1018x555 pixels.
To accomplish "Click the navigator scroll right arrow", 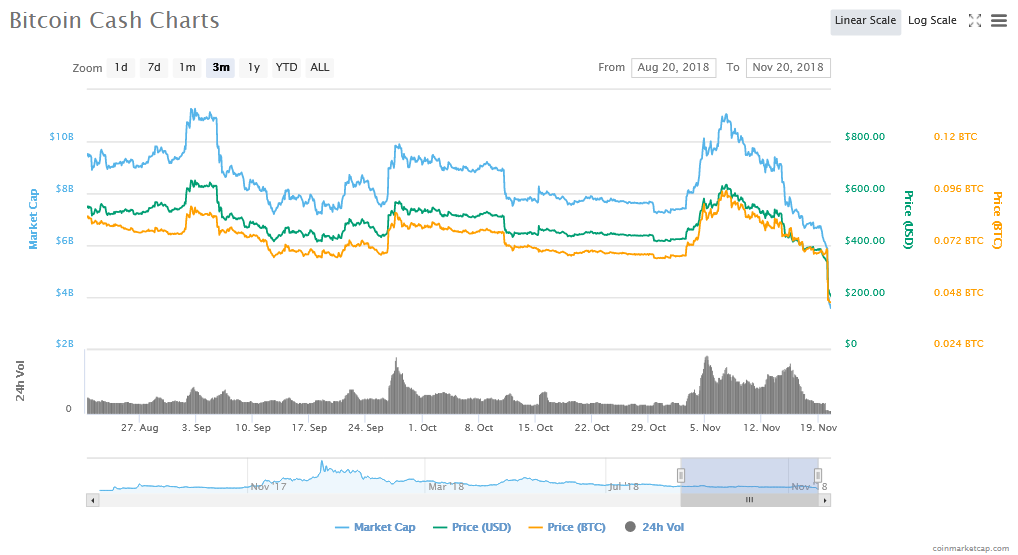I will [x=825, y=500].
